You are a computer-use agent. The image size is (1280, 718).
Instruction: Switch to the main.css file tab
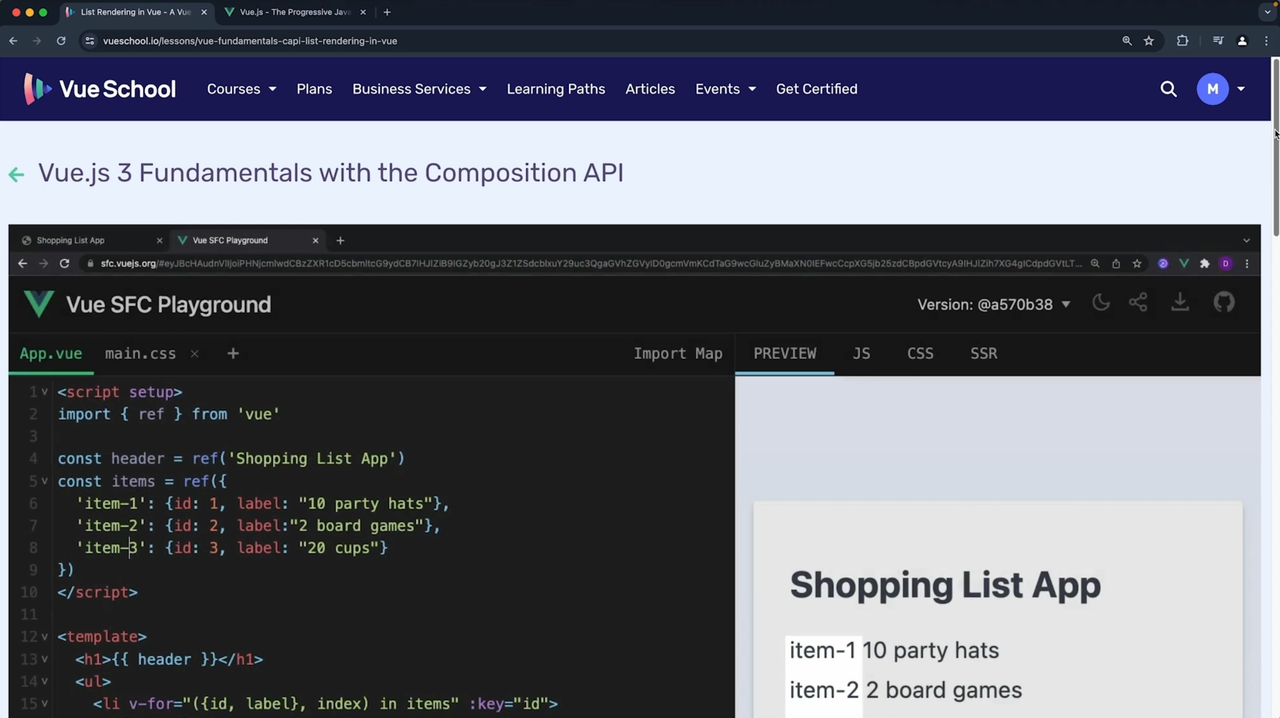140,353
